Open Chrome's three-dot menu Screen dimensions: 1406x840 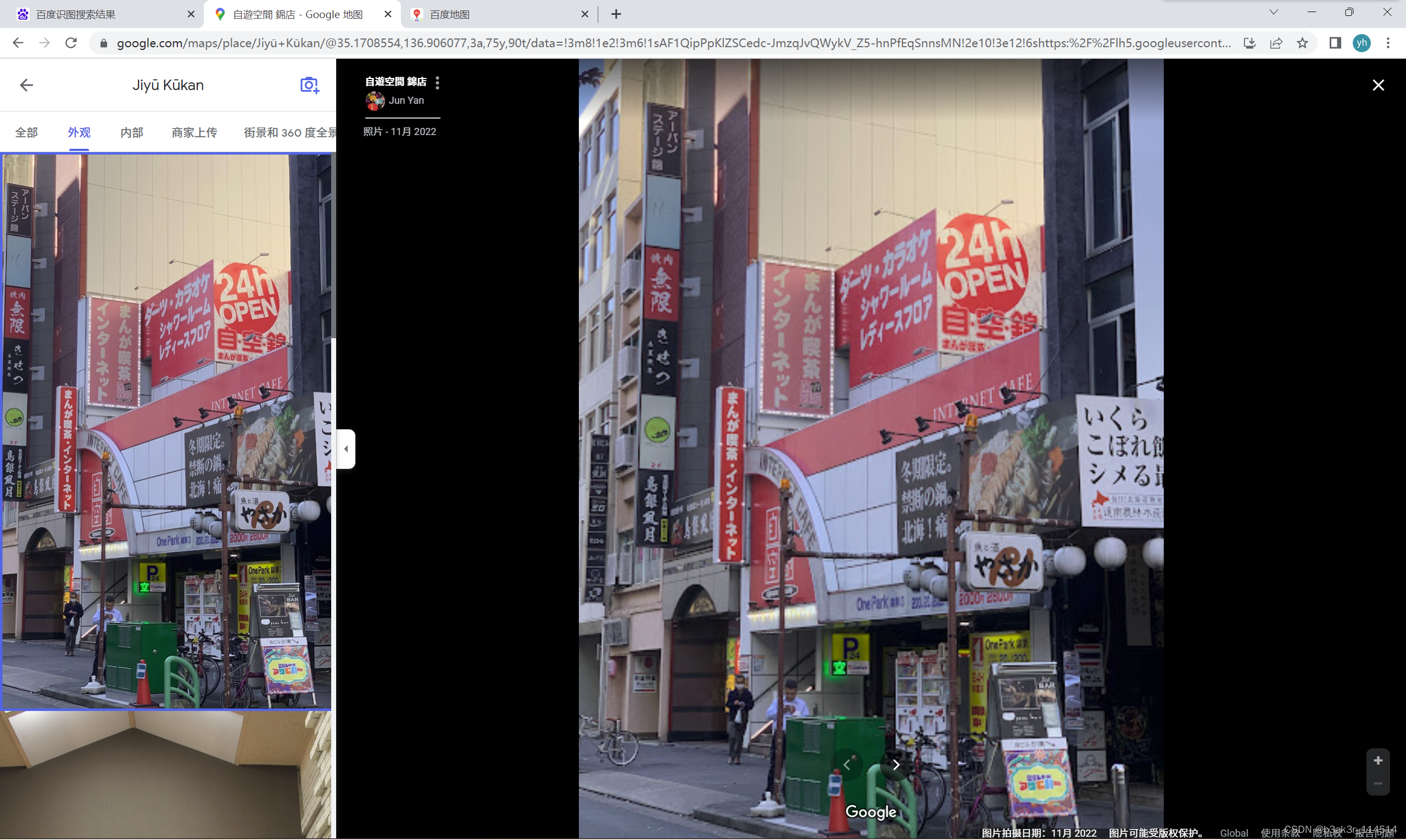[x=1388, y=43]
